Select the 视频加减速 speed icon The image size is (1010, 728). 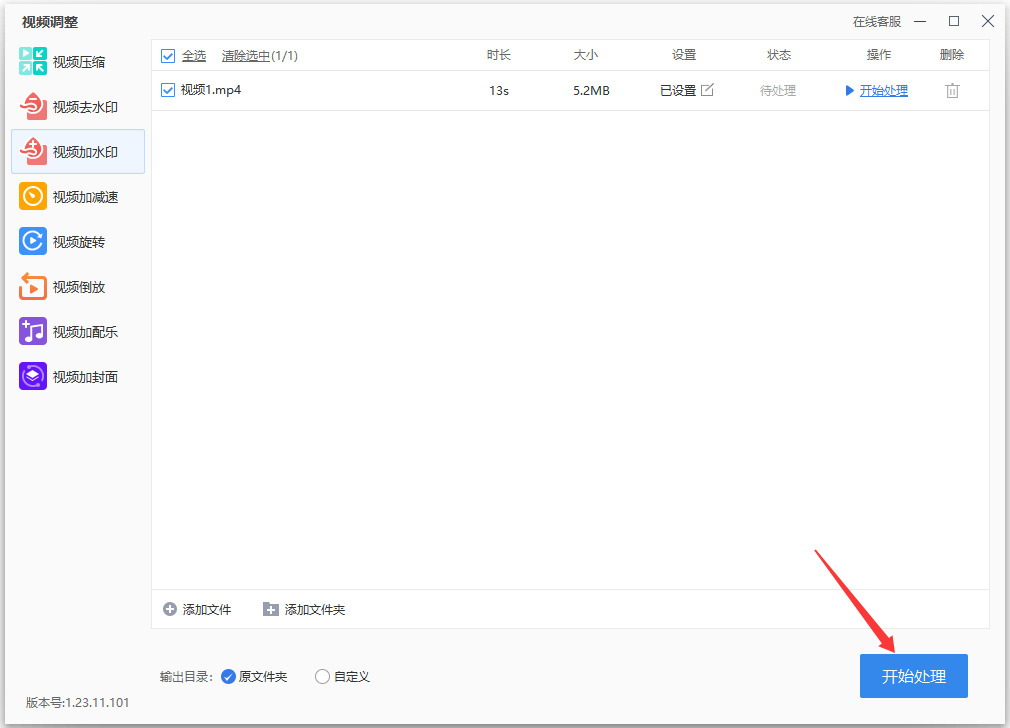click(x=33, y=196)
